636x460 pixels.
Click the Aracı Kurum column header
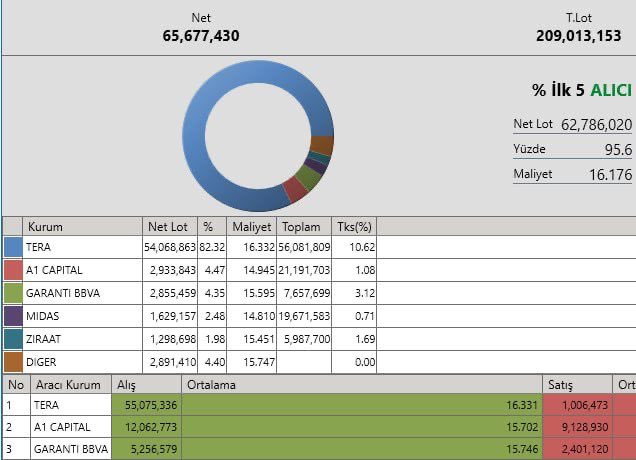click(x=71, y=385)
